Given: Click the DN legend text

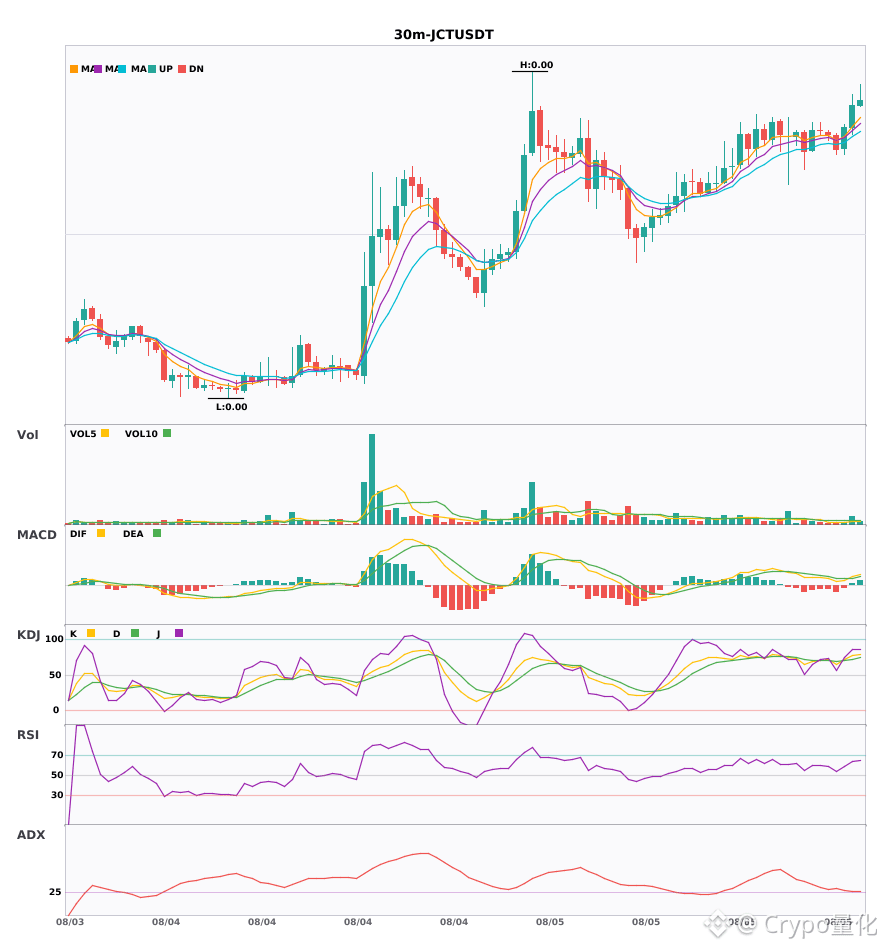Looking at the screenshot, I should (196, 69).
